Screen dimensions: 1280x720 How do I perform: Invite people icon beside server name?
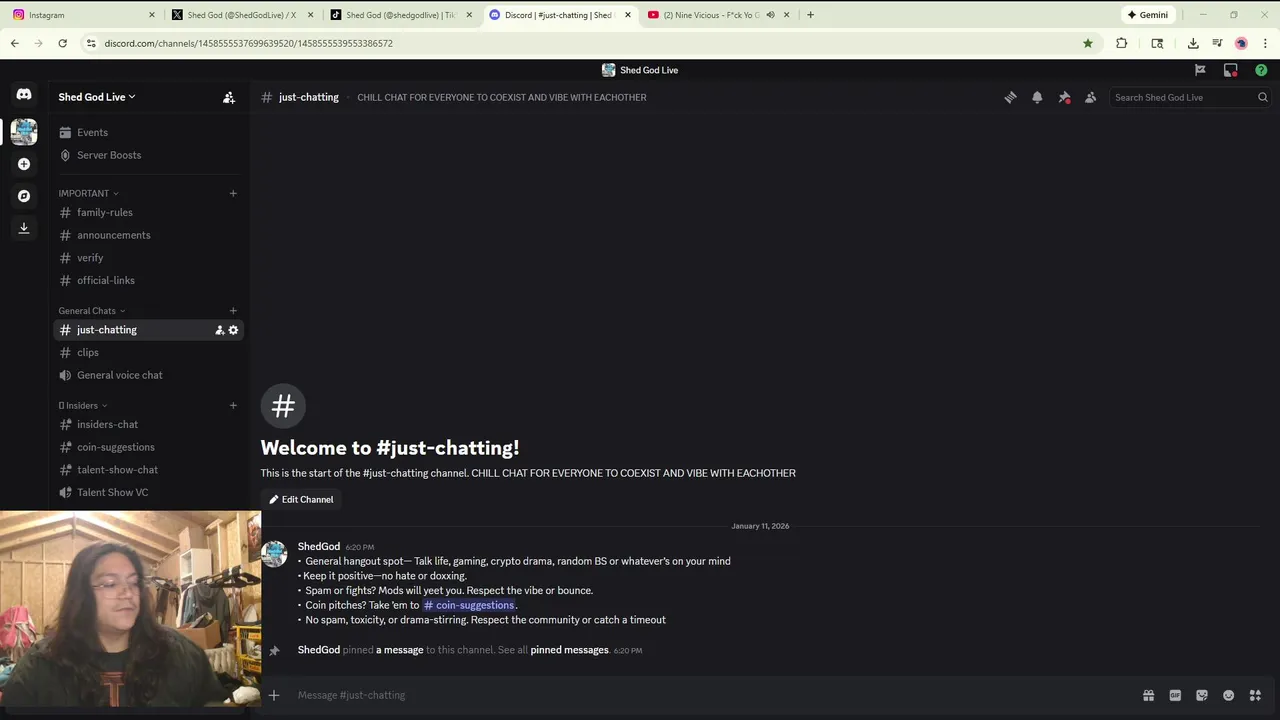coord(229,97)
